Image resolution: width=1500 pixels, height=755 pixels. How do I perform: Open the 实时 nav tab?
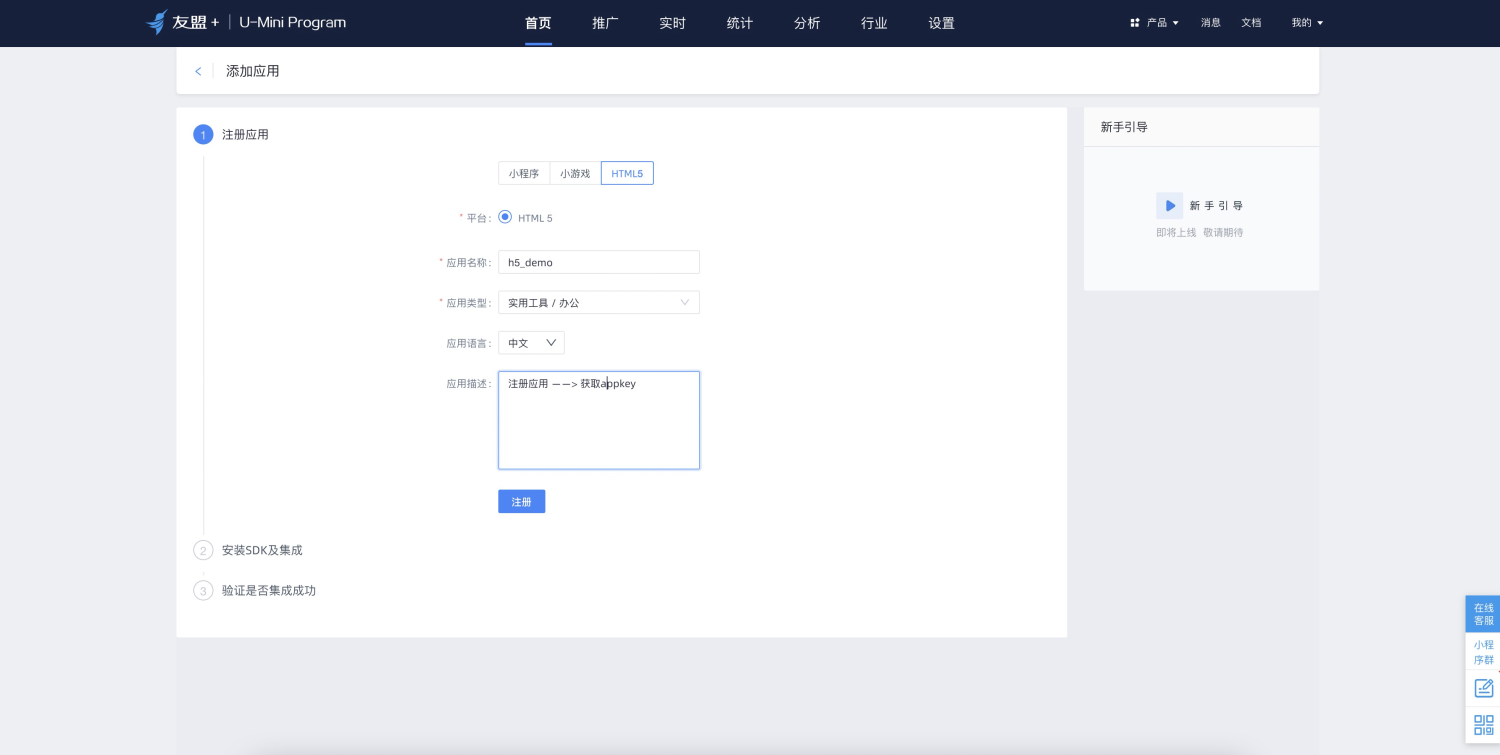(x=673, y=23)
